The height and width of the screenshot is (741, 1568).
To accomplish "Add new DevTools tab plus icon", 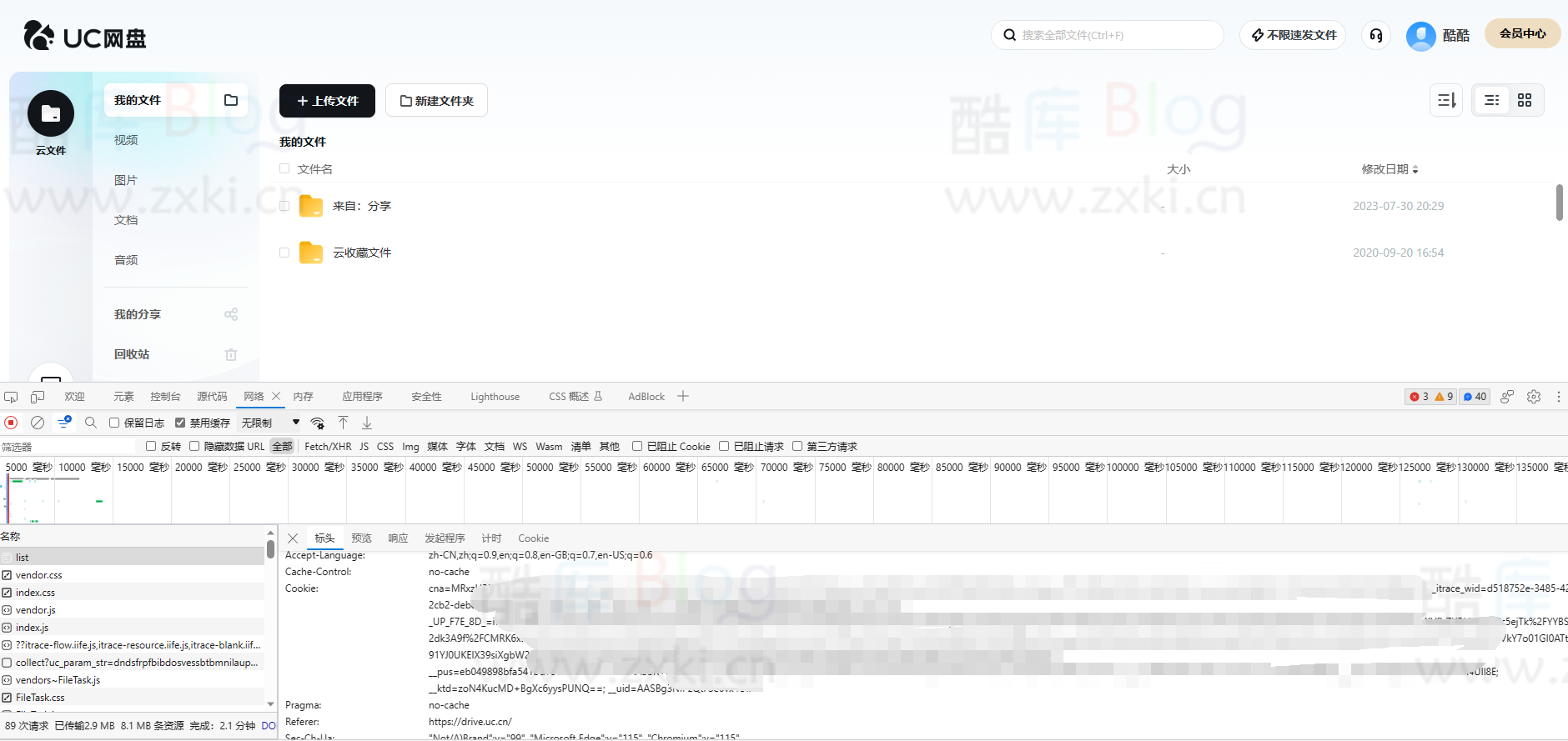I will point(683,396).
